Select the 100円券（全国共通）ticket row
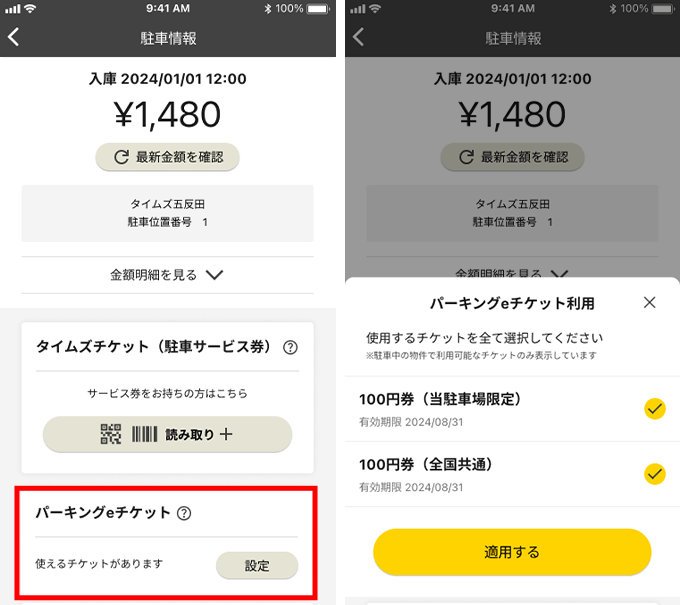Viewport: 680px width, 605px height. 512,474
